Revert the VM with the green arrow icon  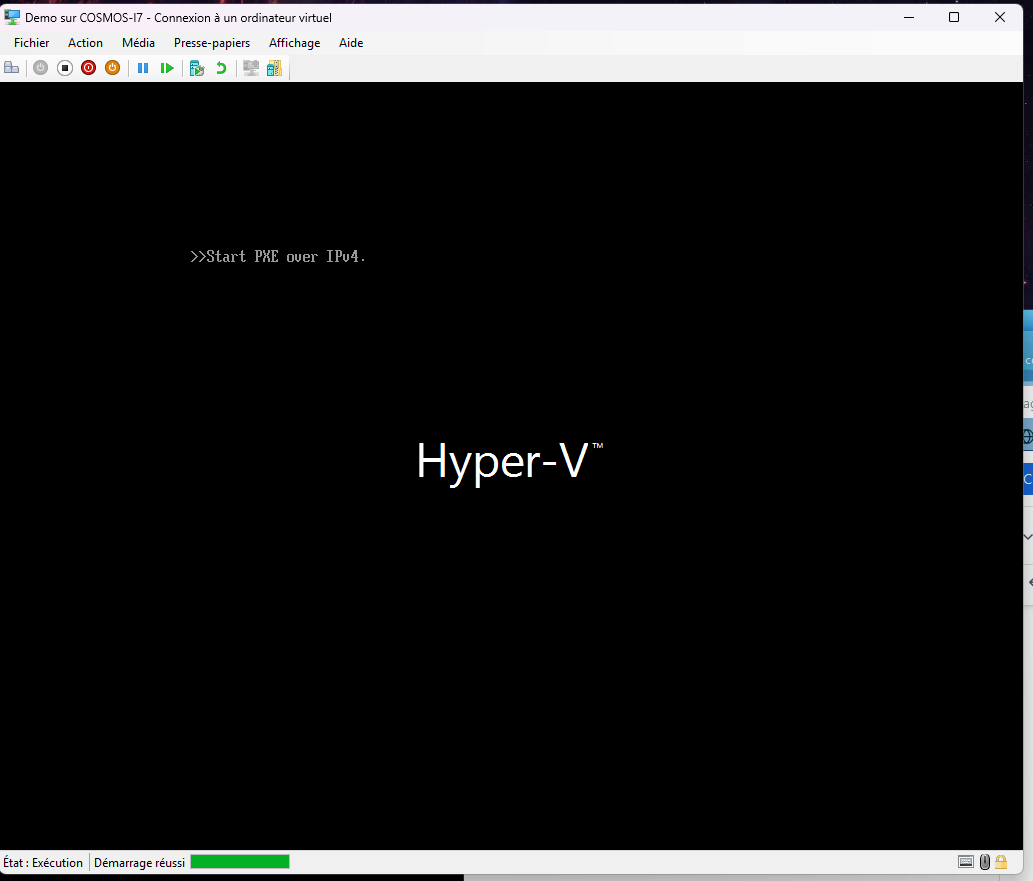[x=221, y=68]
